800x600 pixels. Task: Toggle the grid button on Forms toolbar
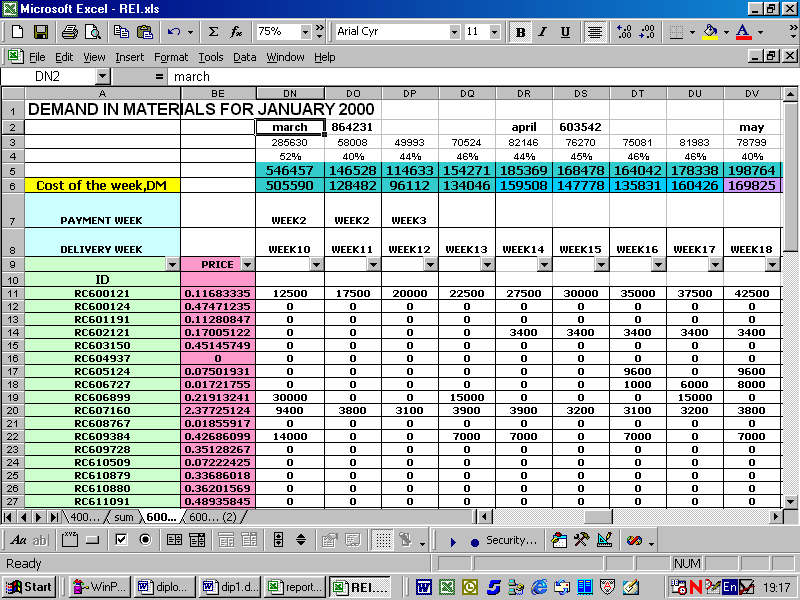tap(382, 540)
